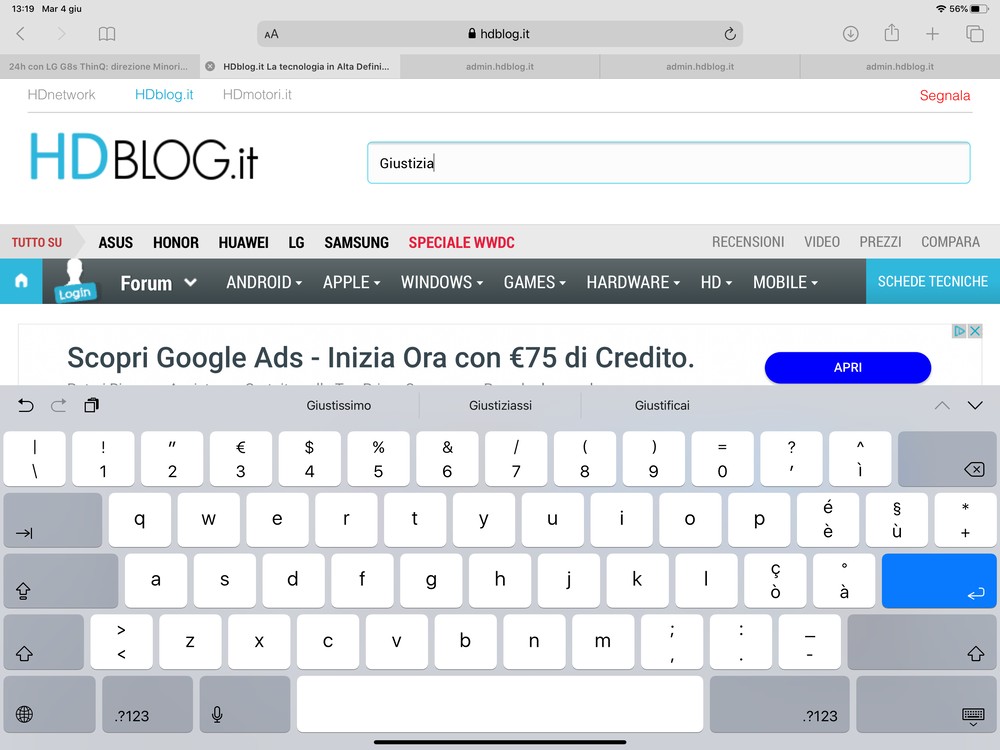This screenshot has width=1000, height=750.
Task: Switch to the first admin.hdblog.it tab
Action: [499, 66]
